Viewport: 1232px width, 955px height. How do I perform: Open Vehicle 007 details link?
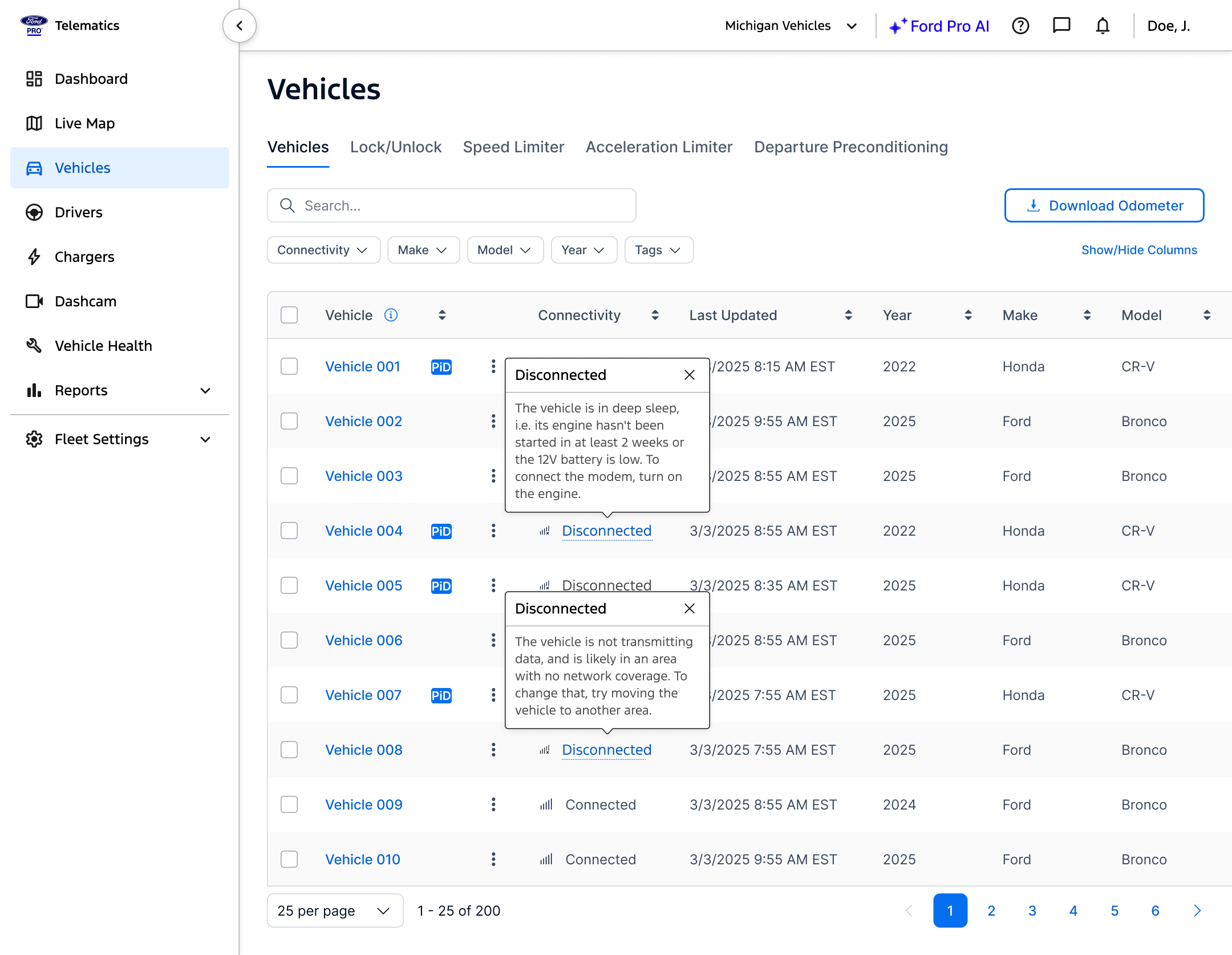tap(363, 695)
